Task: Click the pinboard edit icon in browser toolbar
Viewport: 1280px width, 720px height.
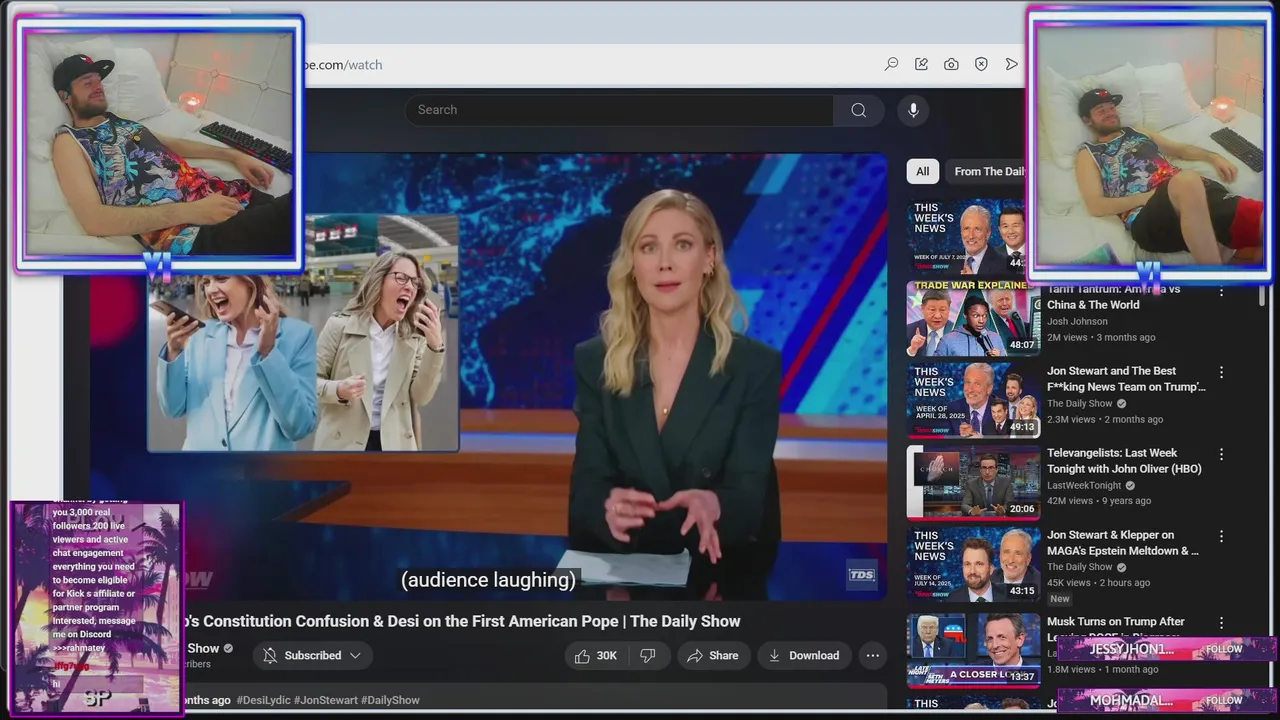Action: [921, 64]
